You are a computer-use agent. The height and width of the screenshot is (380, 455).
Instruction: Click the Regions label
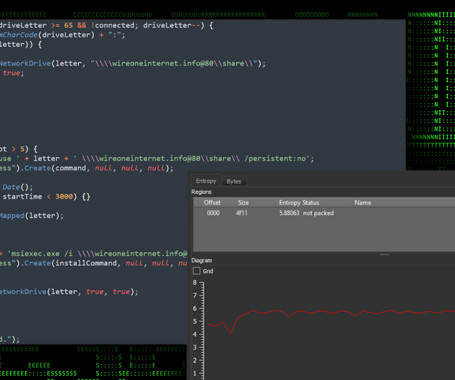pyautogui.click(x=201, y=192)
